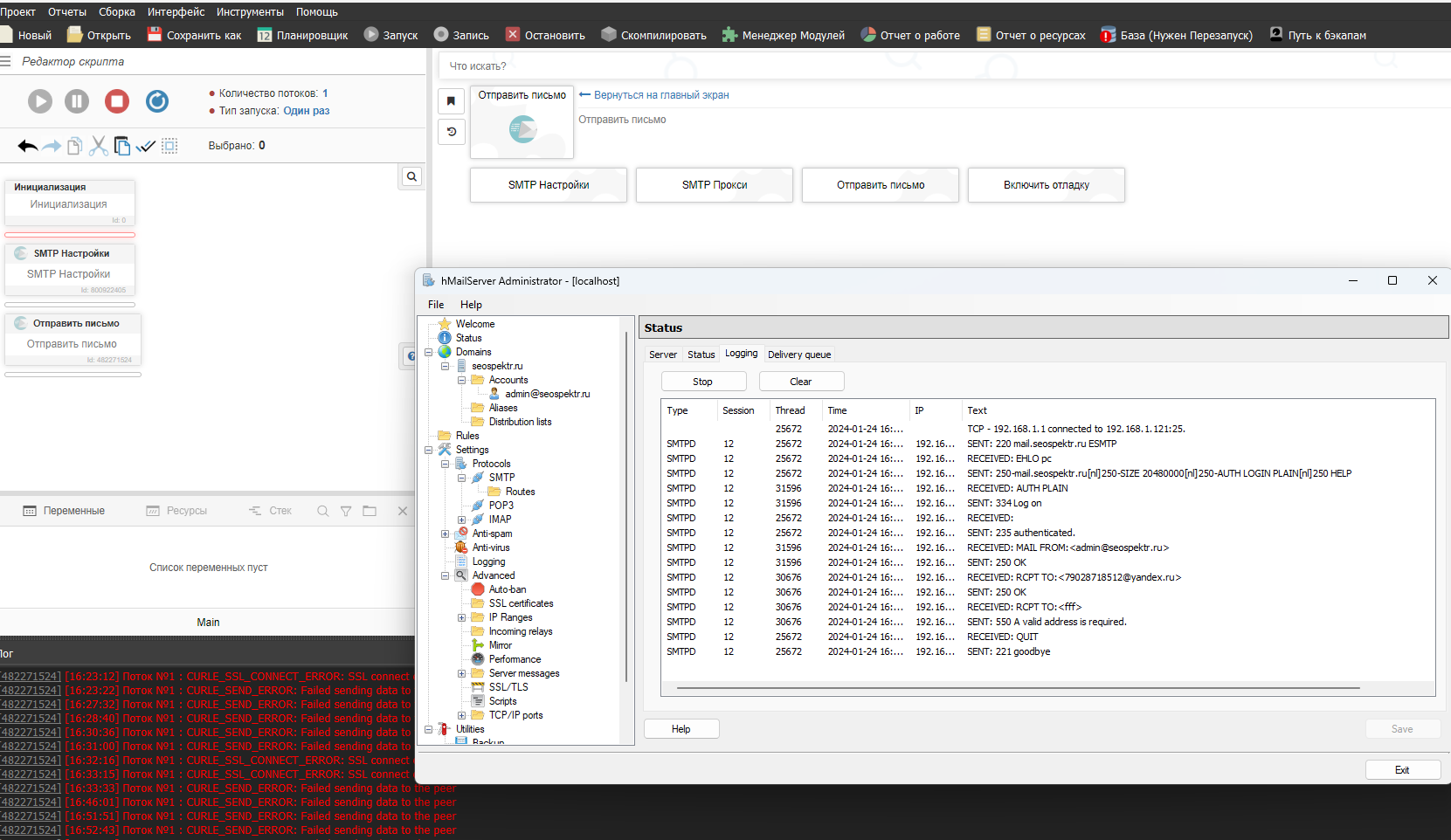The height and width of the screenshot is (840, 1451).
Task: Click the blue restart script icon
Action: coord(157,101)
